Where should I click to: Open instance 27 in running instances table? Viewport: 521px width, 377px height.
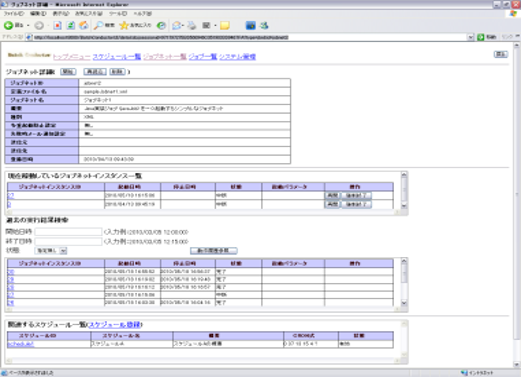11,196
